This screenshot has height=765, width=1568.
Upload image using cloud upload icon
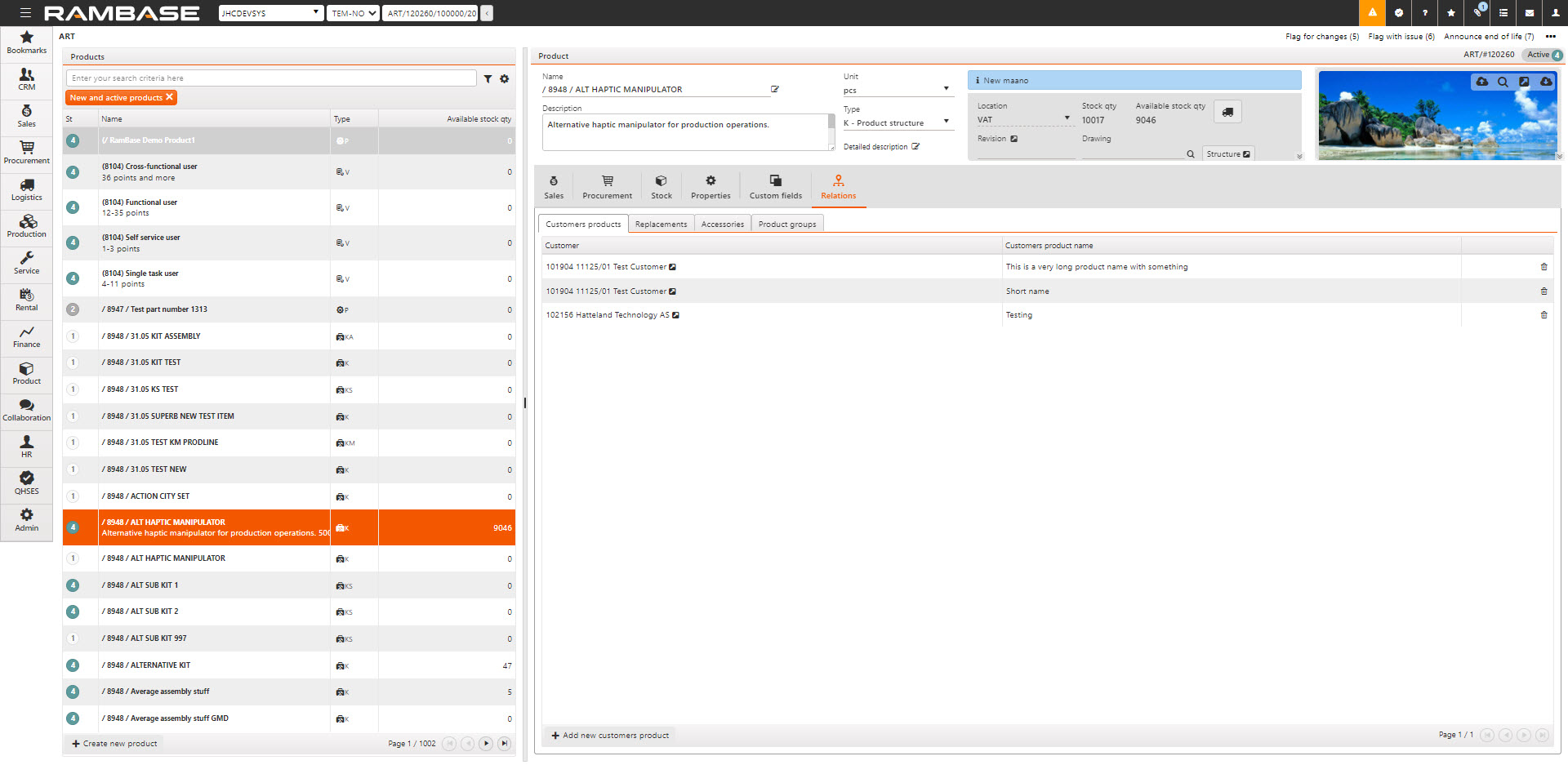(x=1481, y=82)
